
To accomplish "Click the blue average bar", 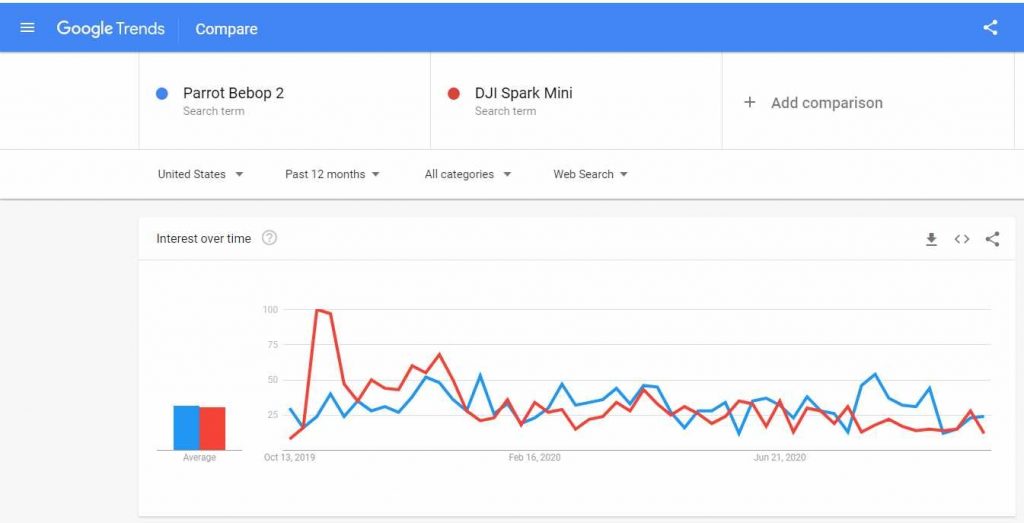I will pyautogui.click(x=186, y=428).
